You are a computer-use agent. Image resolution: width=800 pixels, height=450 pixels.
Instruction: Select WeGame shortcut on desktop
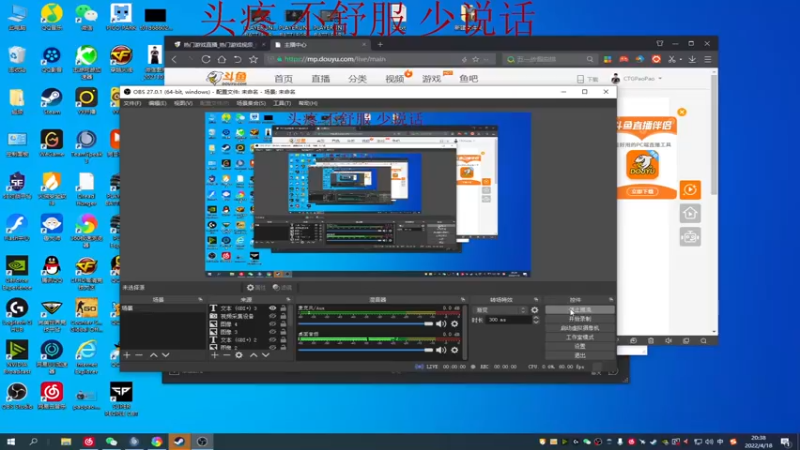[x=52, y=143]
